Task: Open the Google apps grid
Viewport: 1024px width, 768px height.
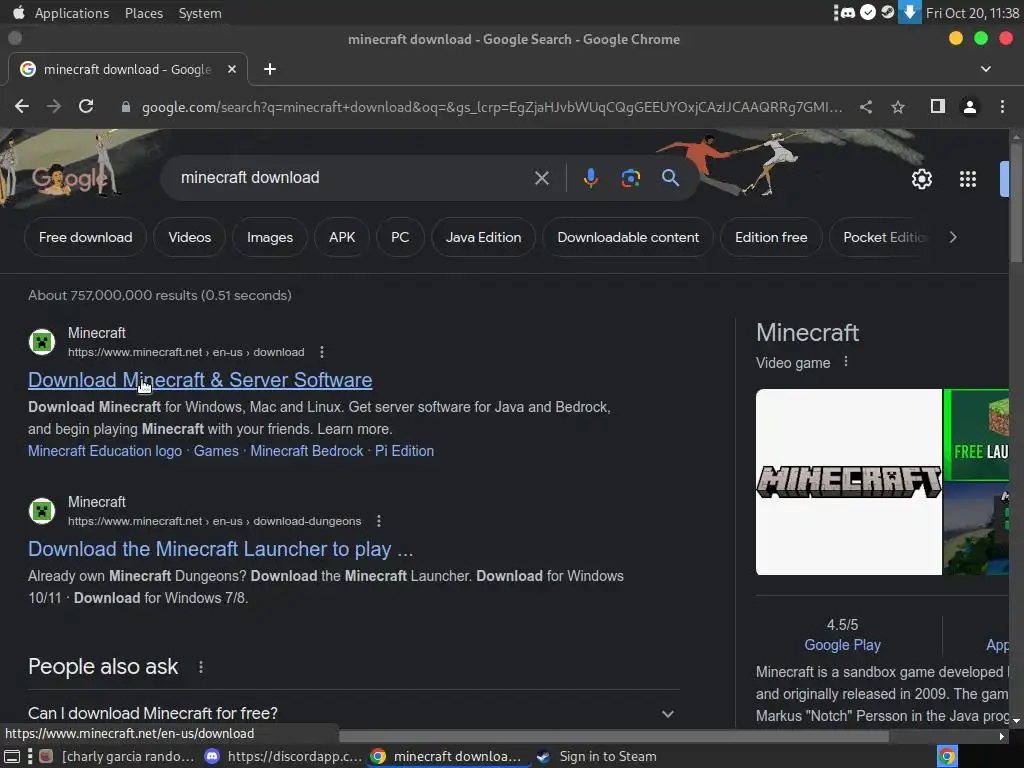Action: [x=968, y=179]
